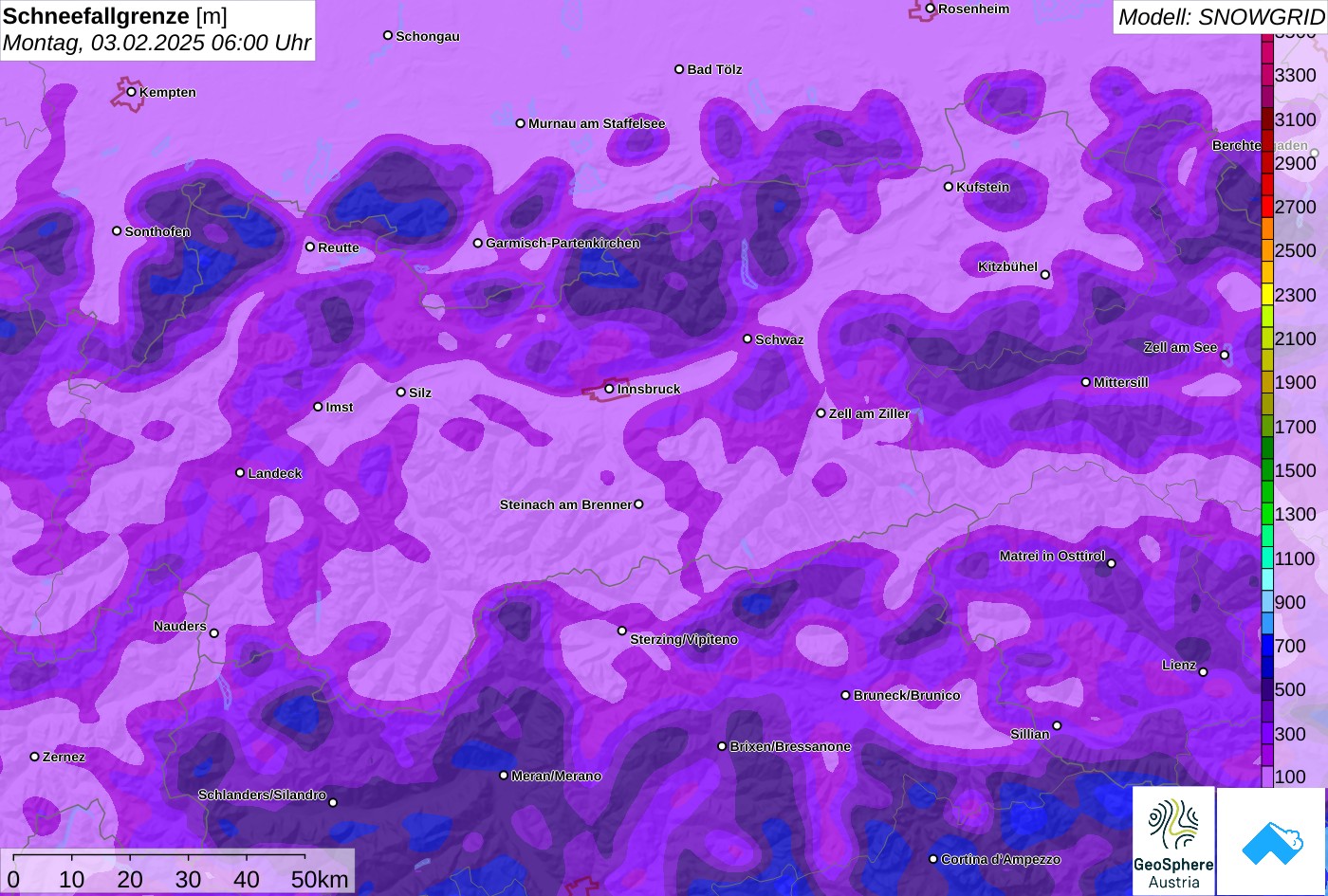
Task: Click the Kempten city marker dot
Action: coord(132,92)
